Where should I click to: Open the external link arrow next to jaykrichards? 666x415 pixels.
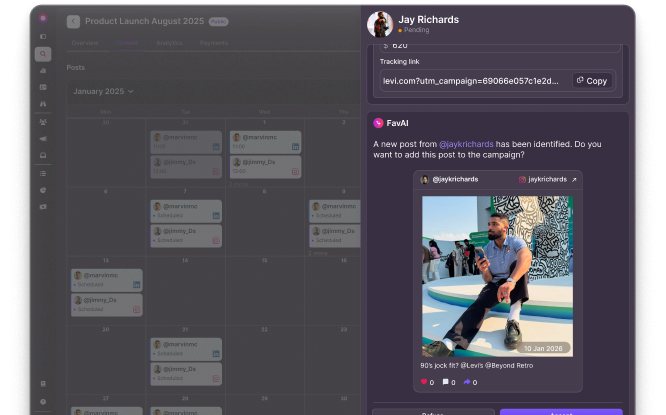[x=574, y=180]
